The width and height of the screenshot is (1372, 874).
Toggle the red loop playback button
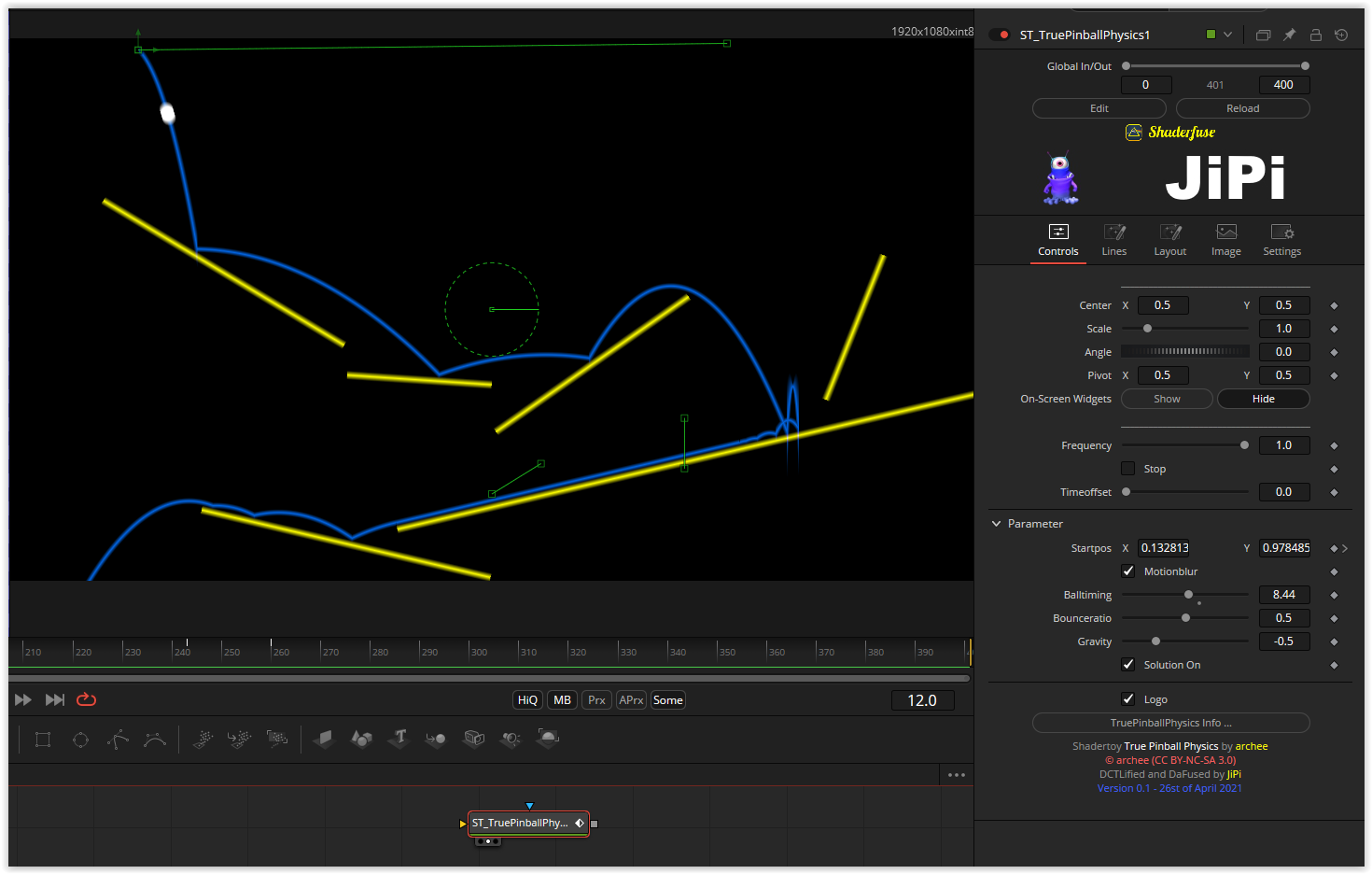coord(86,699)
